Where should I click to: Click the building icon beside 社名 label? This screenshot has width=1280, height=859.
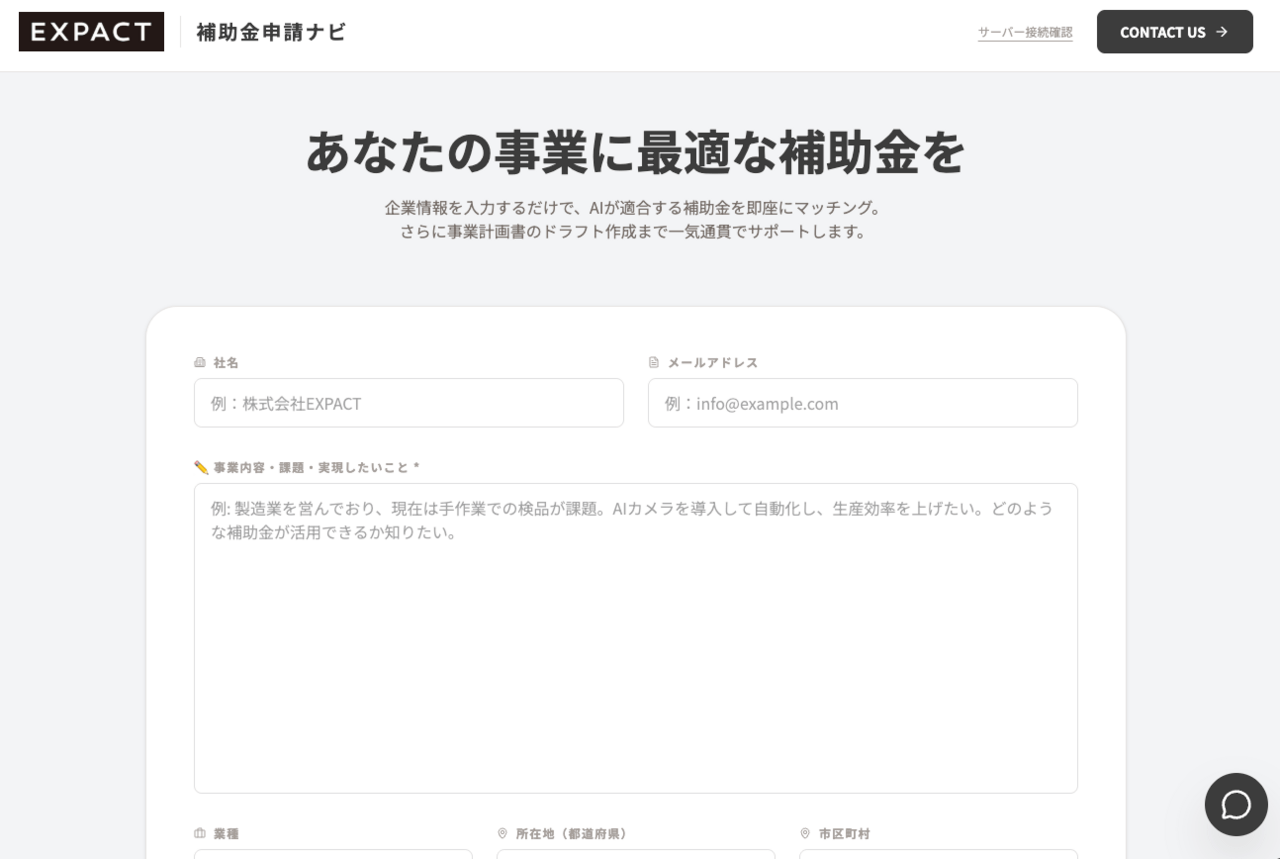pos(198,362)
